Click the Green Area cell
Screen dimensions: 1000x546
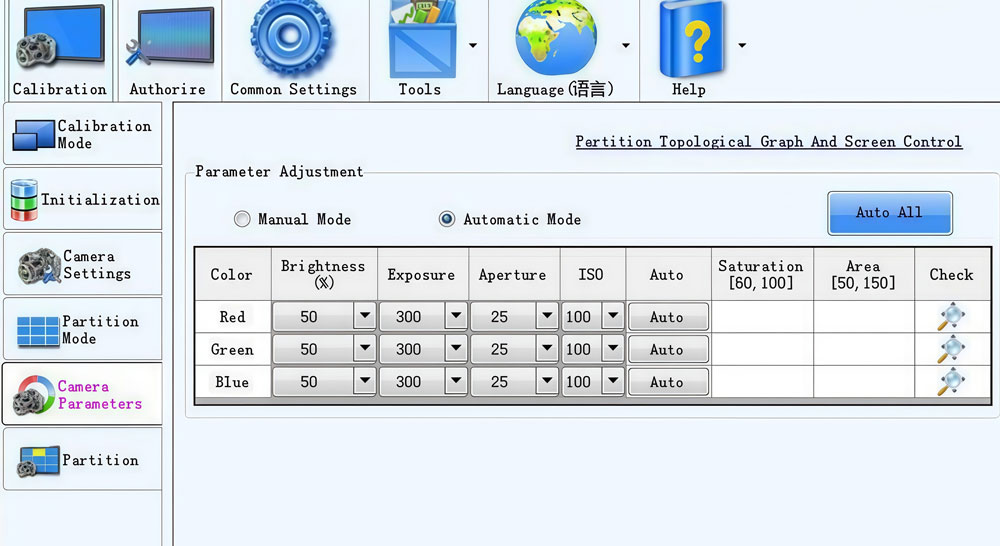(864, 350)
